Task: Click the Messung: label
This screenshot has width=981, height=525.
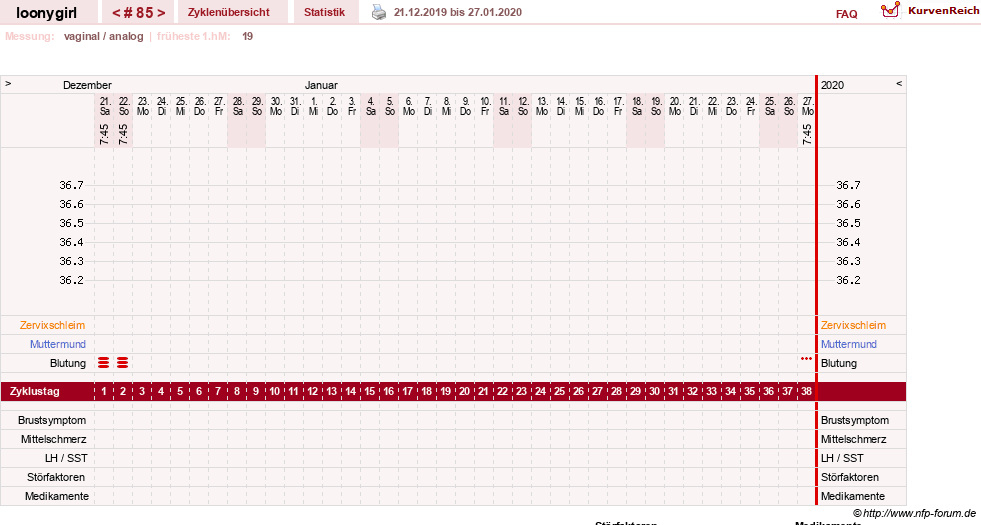Action: point(30,36)
